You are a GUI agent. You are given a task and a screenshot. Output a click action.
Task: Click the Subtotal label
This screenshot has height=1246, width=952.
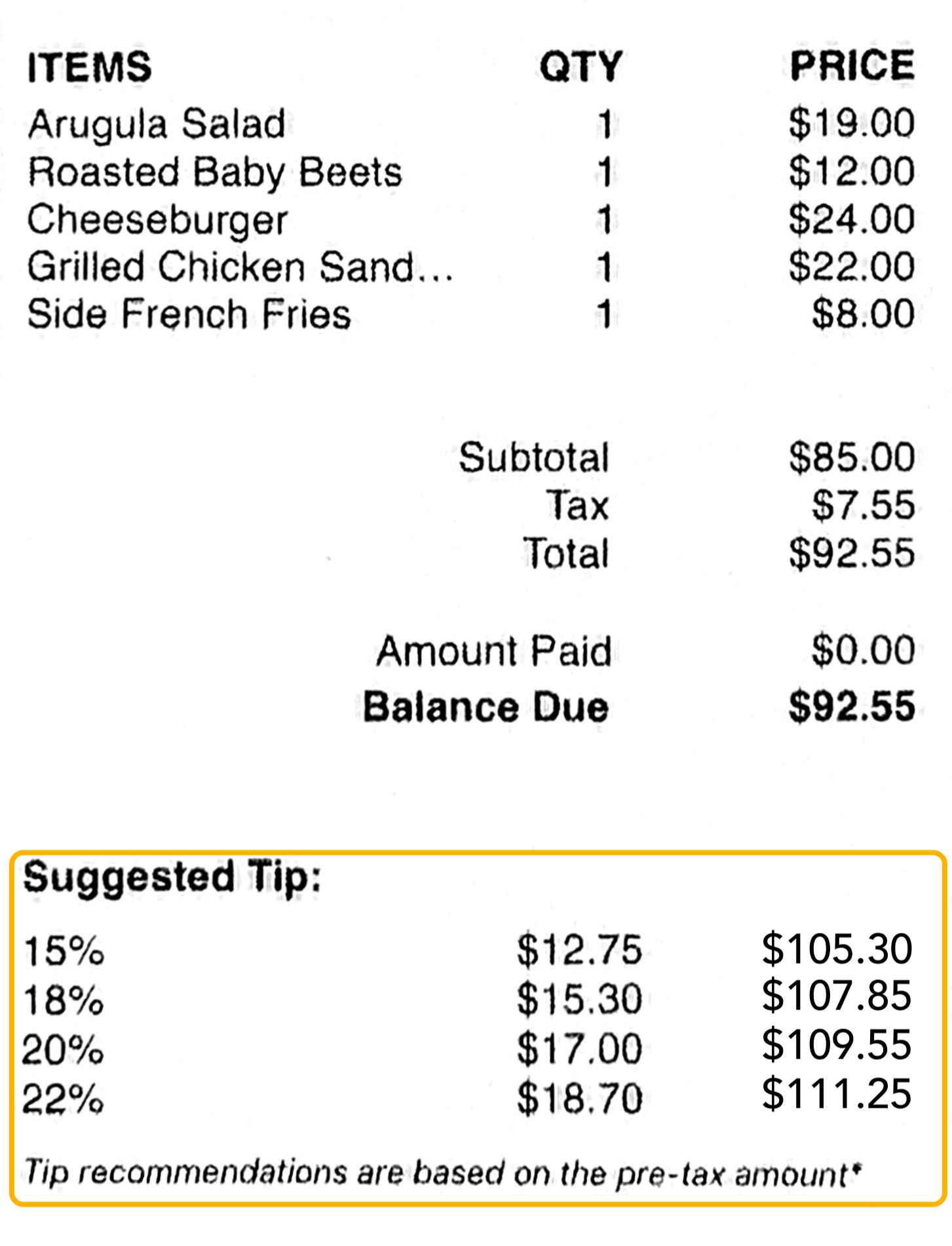pos(533,457)
